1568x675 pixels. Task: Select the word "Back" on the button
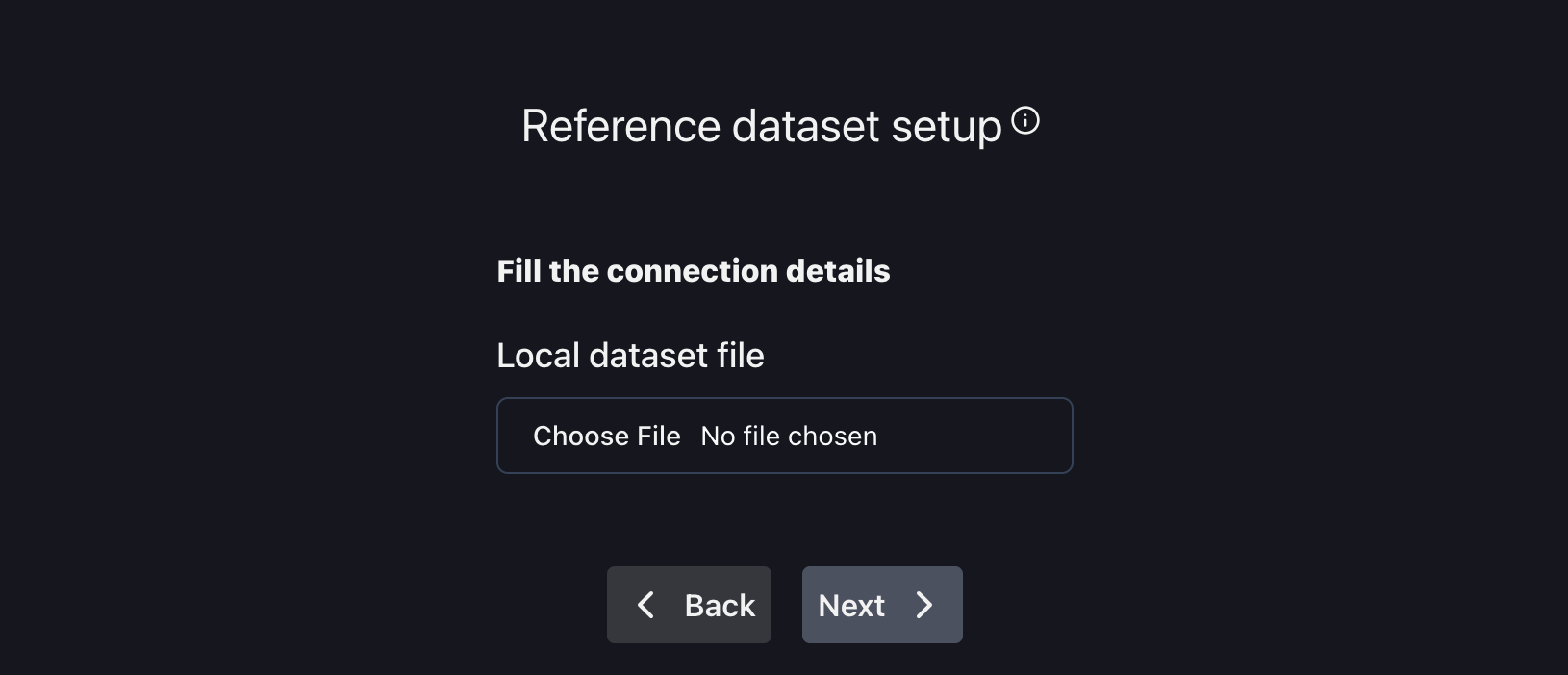coord(720,606)
